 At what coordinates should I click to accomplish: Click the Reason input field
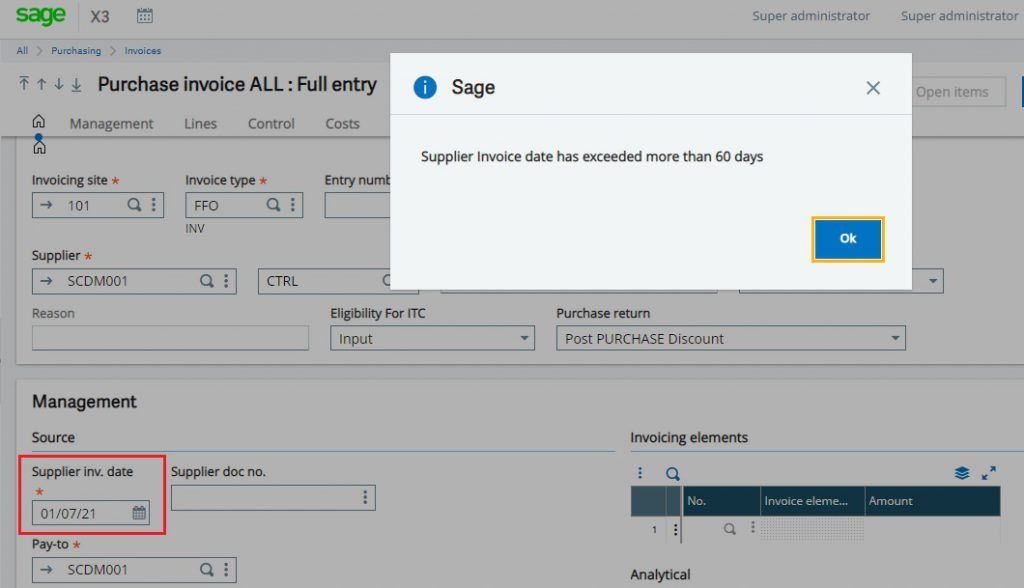(170, 338)
